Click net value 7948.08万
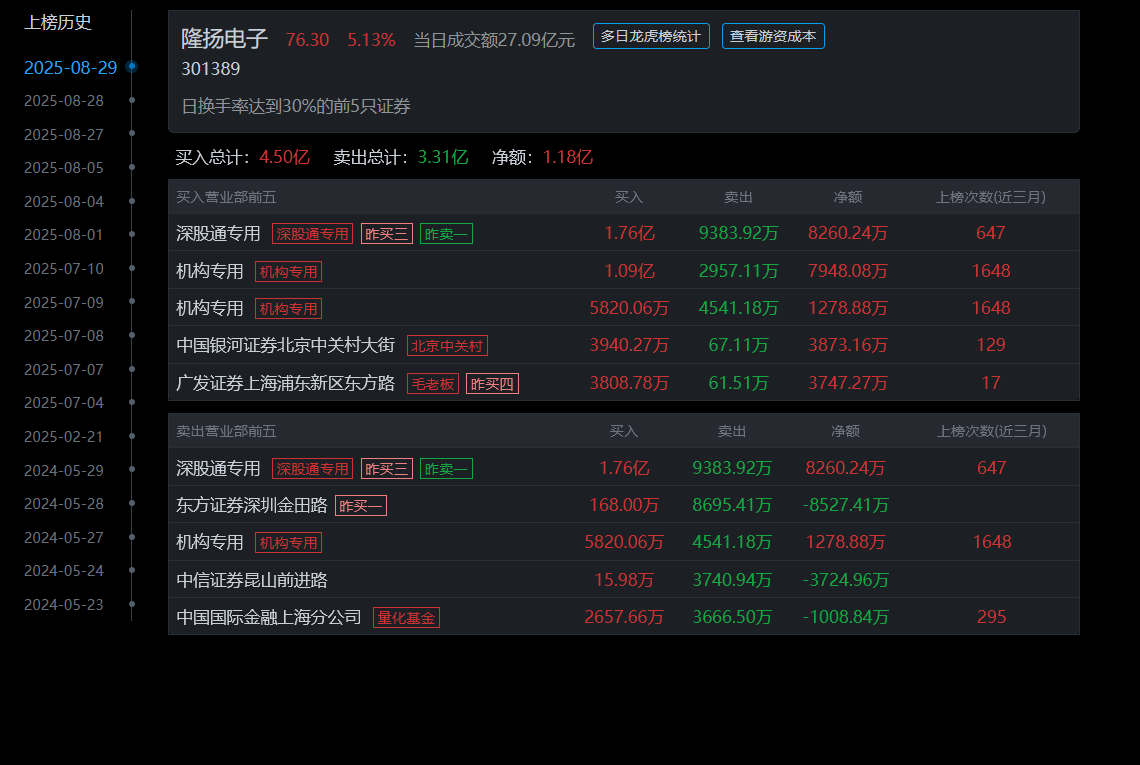The image size is (1140, 765). coord(848,271)
